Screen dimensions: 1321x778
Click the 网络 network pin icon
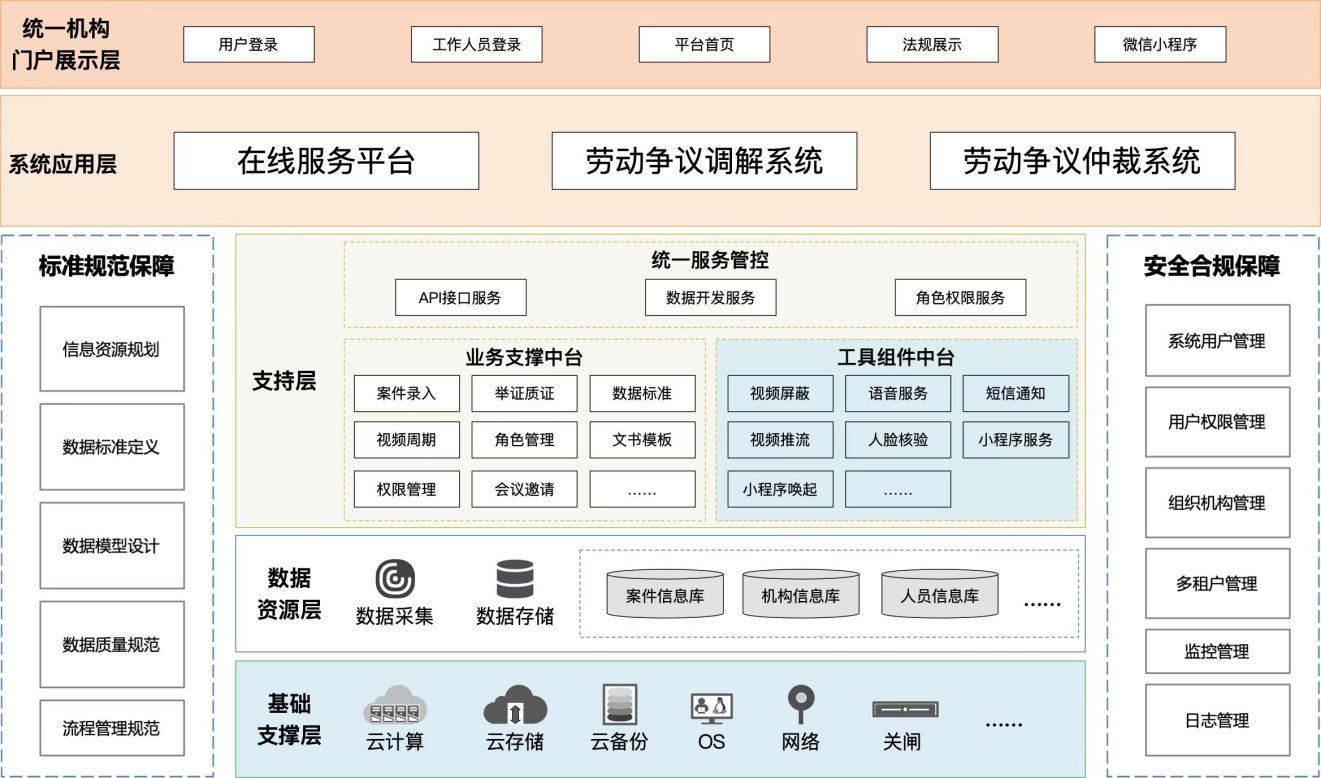[801, 704]
